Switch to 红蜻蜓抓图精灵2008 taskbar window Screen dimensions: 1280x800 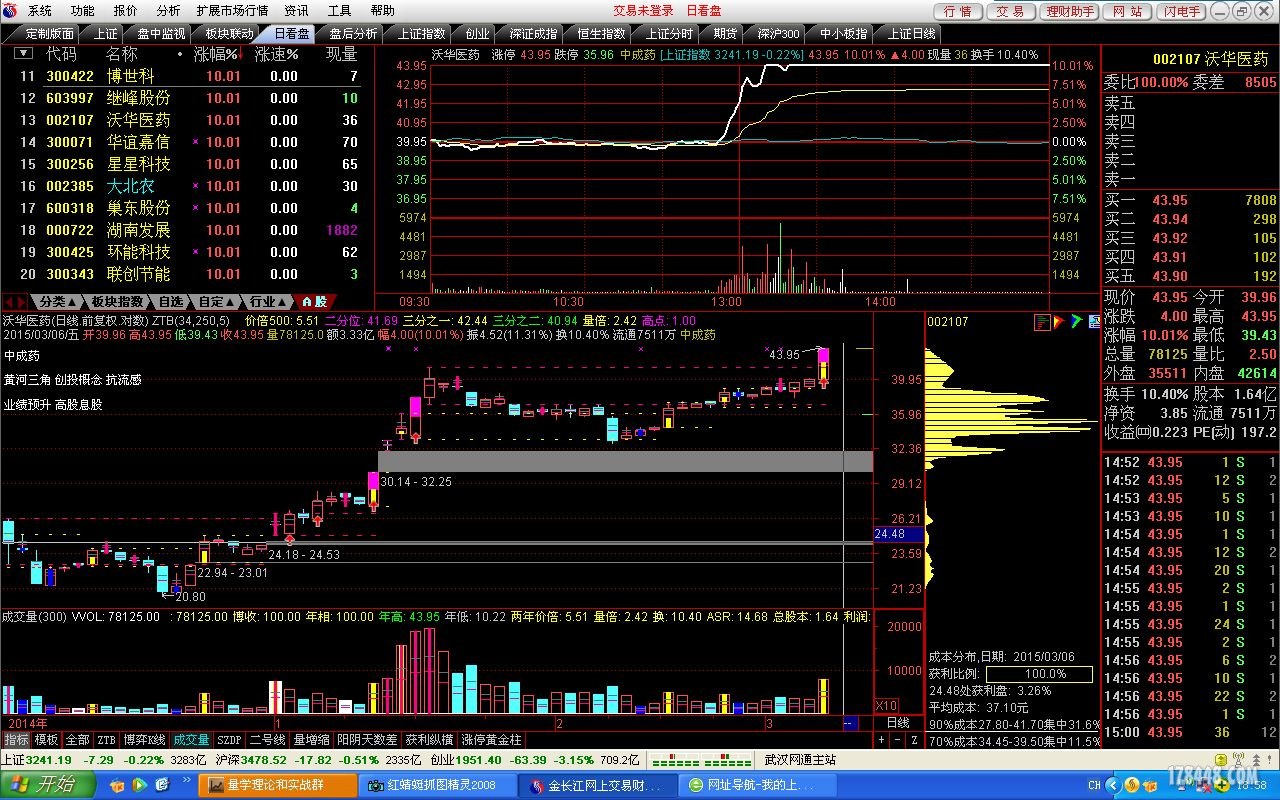438,785
